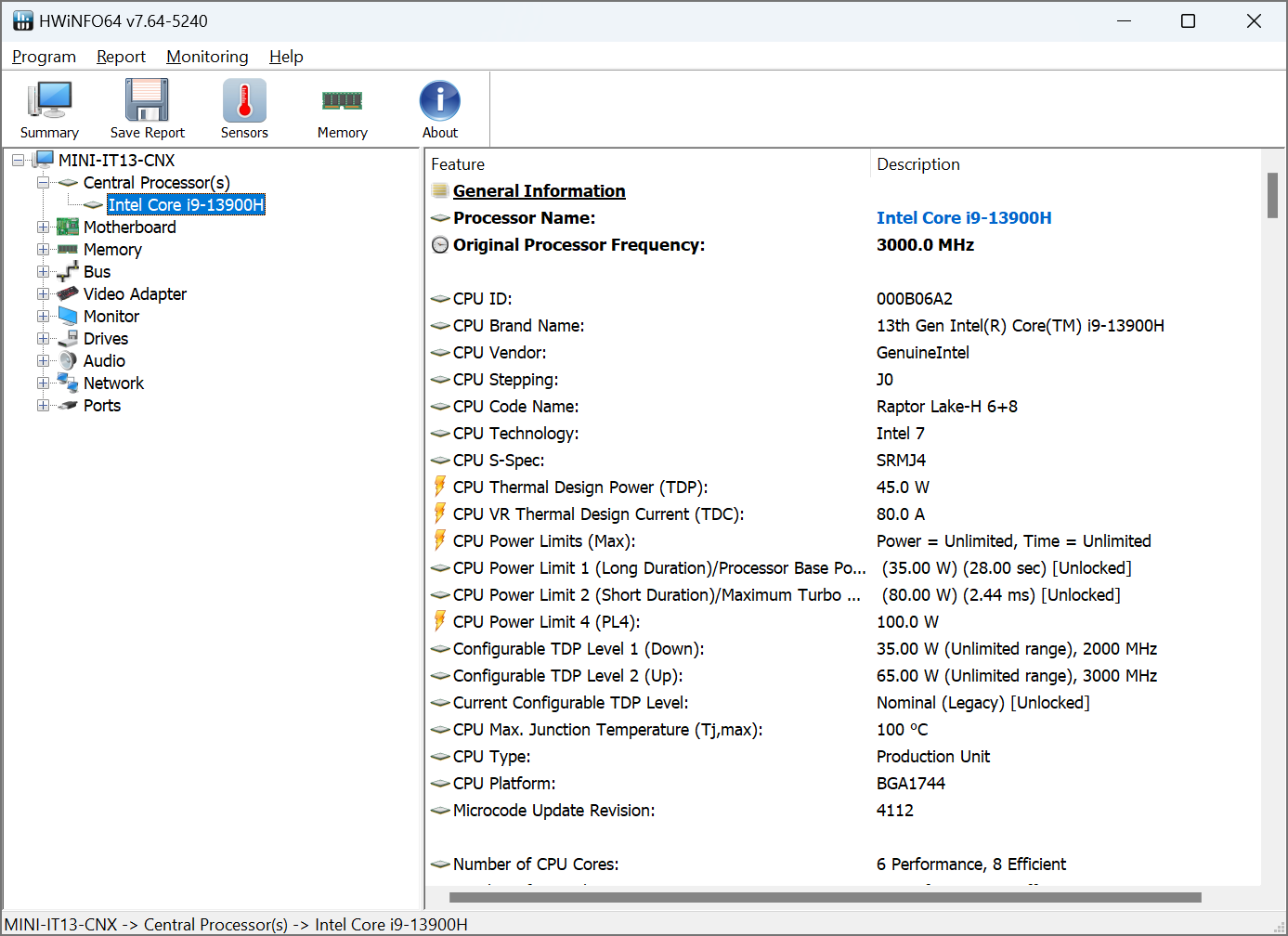Select the CPU Technology row
Image resolution: width=1288 pixels, height=936 pixels.
[843, 433]
